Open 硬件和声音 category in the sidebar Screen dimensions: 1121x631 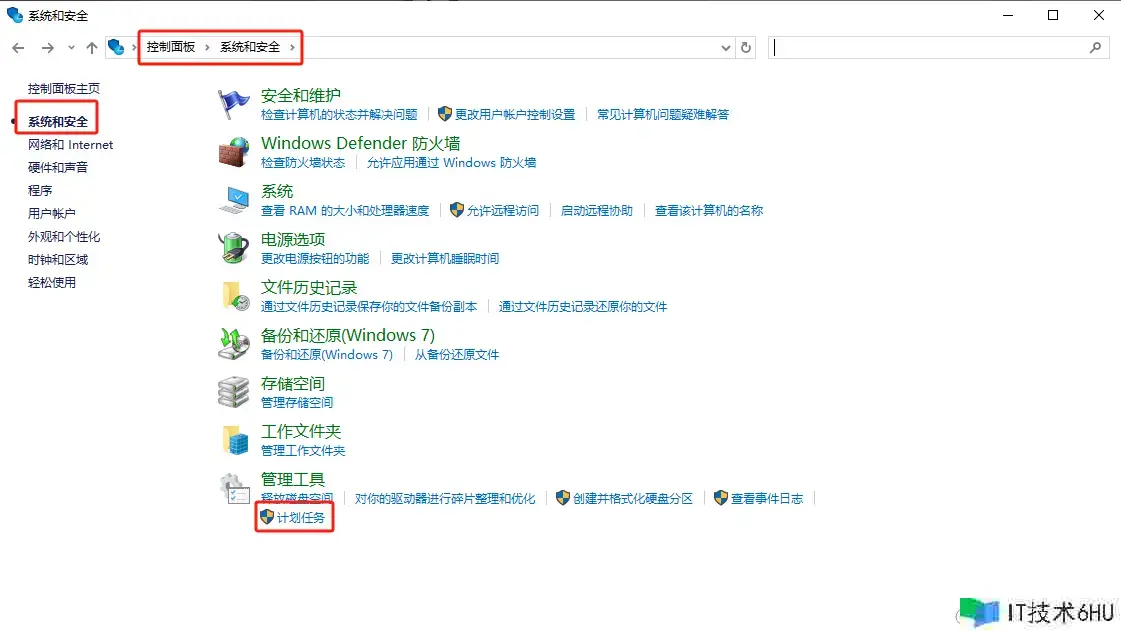coord(58,167)
